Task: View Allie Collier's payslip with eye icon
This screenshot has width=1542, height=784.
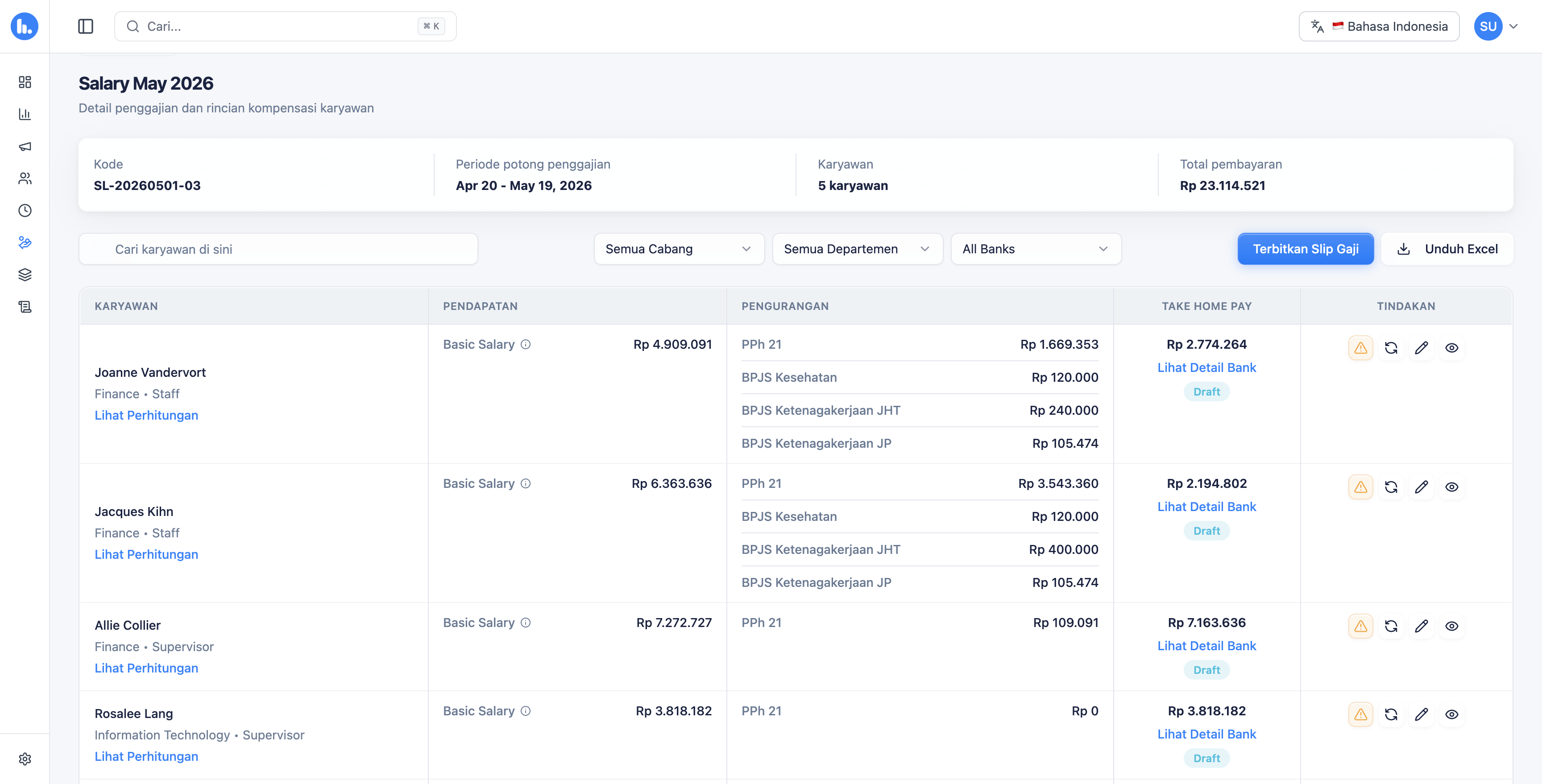Action: (1452, 626)
